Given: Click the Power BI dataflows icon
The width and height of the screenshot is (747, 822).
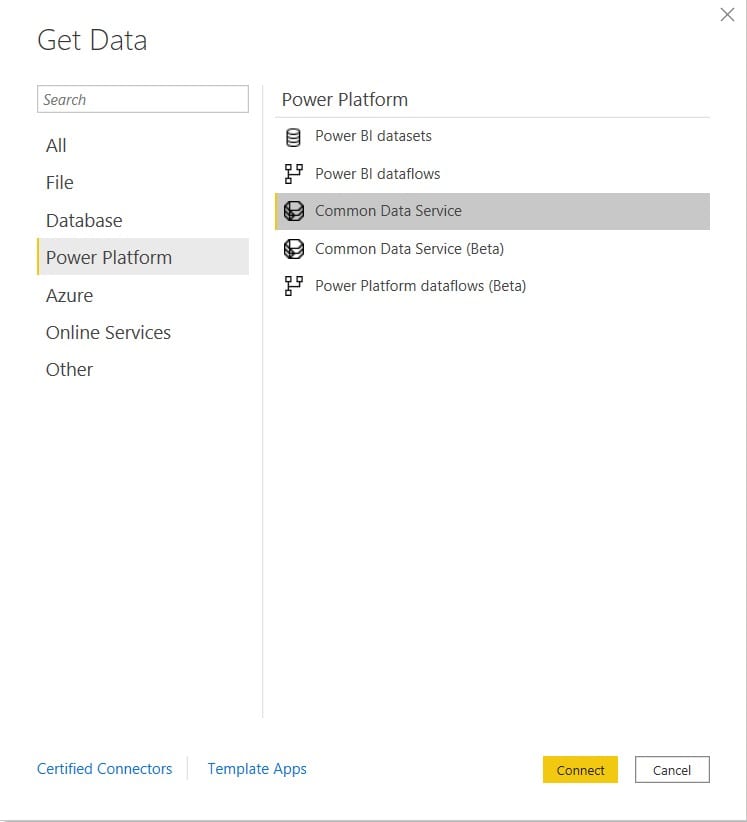Looking at the screenshot, I should click(294, 174).
